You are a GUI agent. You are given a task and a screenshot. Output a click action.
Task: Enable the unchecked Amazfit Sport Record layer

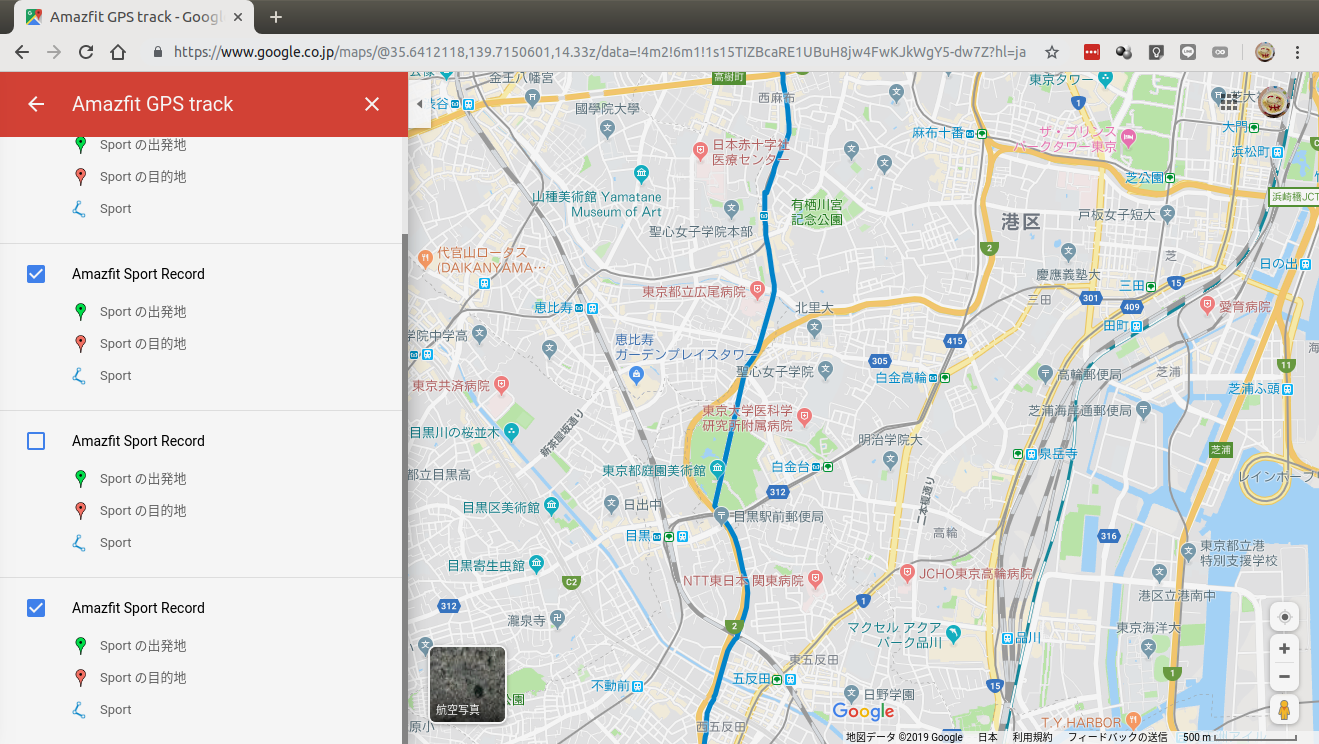click(x=36, y=441)
